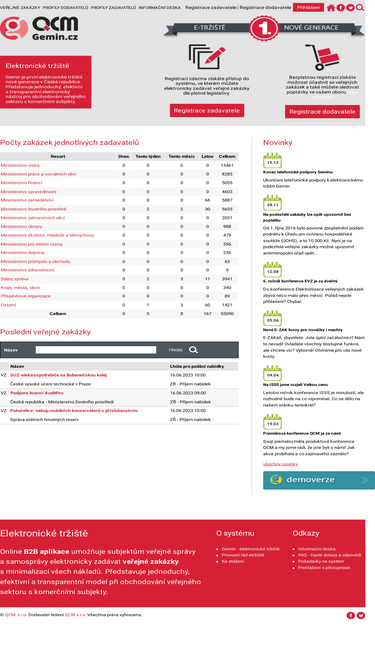Open Ministerstvo životního prostředí link
Screen dimensions: 375x667
click(33, 209)
